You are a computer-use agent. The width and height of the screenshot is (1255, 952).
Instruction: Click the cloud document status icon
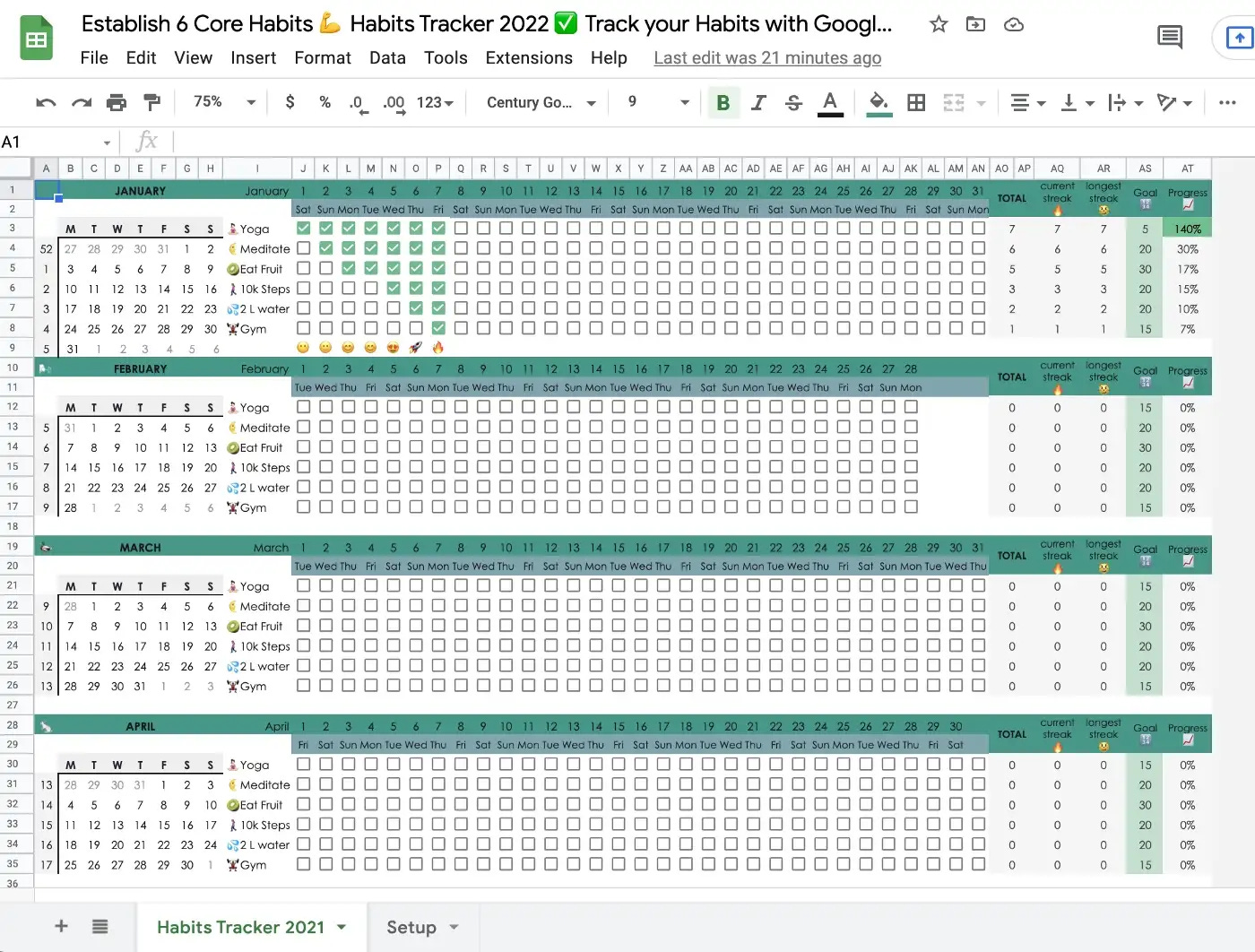[1014, 24]
